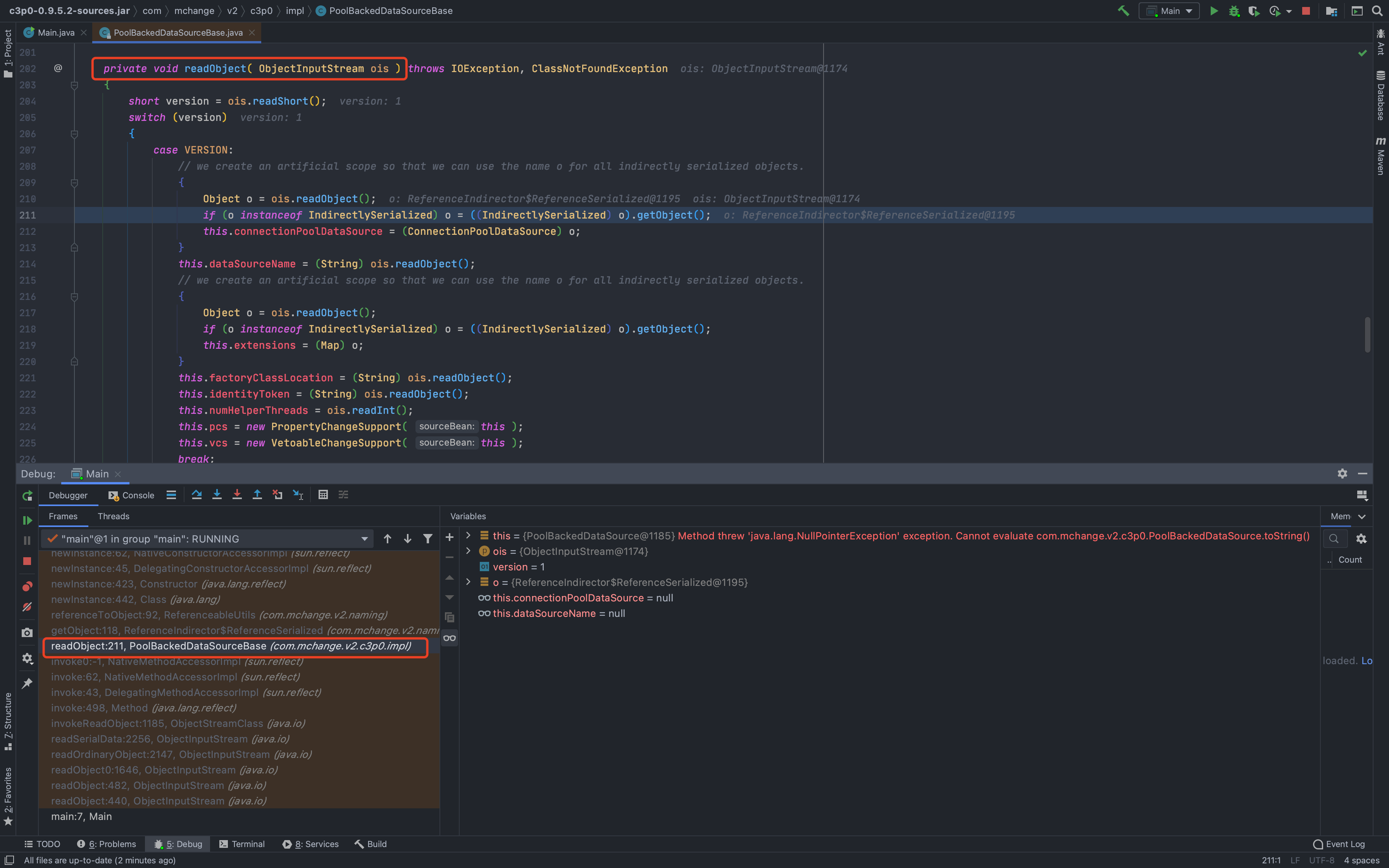Click the View Breakpoints icon

27,586
